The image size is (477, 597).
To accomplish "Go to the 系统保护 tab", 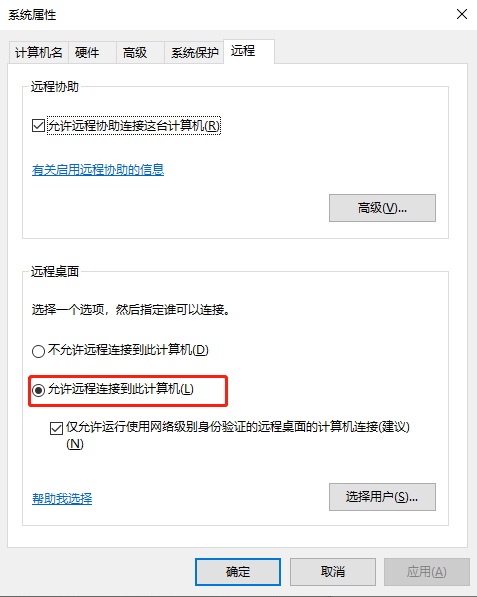I will coord(194,52).
